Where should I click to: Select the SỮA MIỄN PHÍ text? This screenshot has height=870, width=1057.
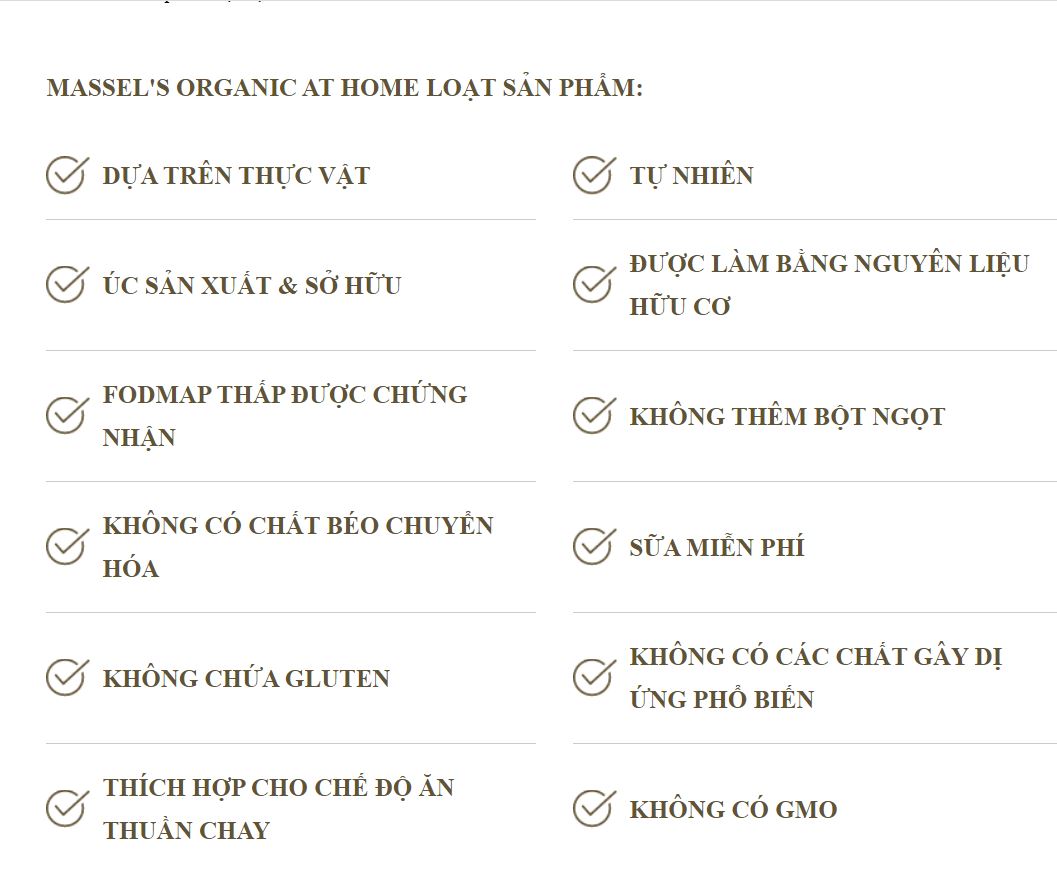[x=716, y=548]
